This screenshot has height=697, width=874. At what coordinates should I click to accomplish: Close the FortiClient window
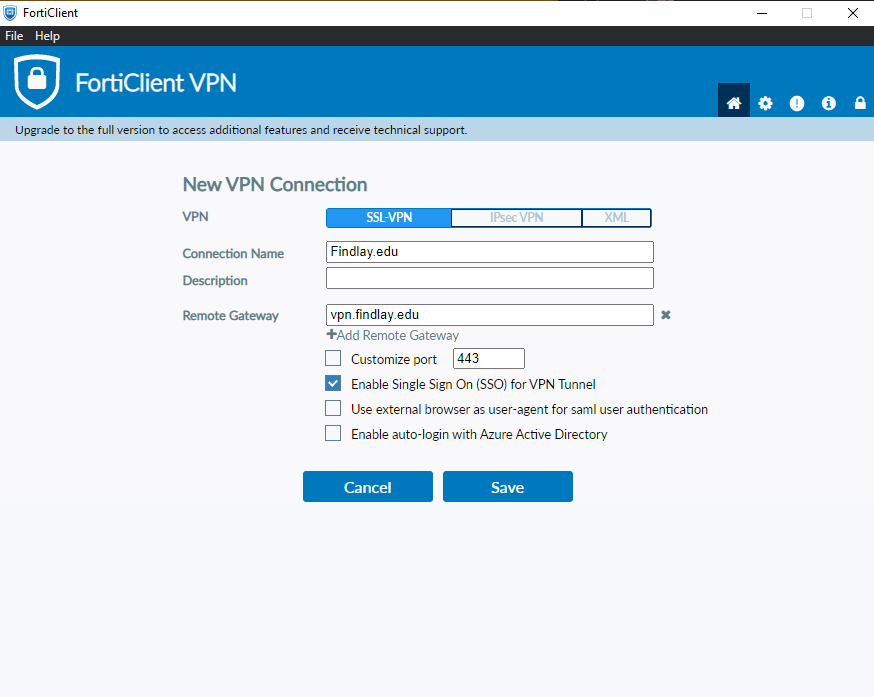pyautogui.click(x=852, y=13)
